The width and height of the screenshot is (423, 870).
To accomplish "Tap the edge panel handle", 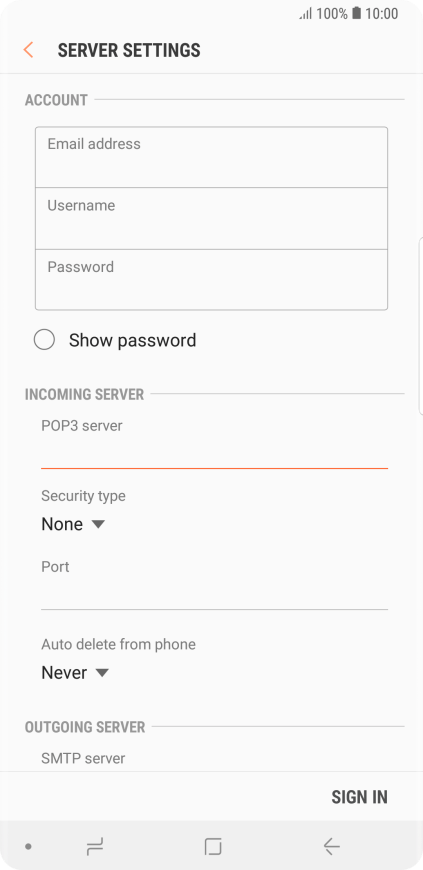I will tap(420, 326).
